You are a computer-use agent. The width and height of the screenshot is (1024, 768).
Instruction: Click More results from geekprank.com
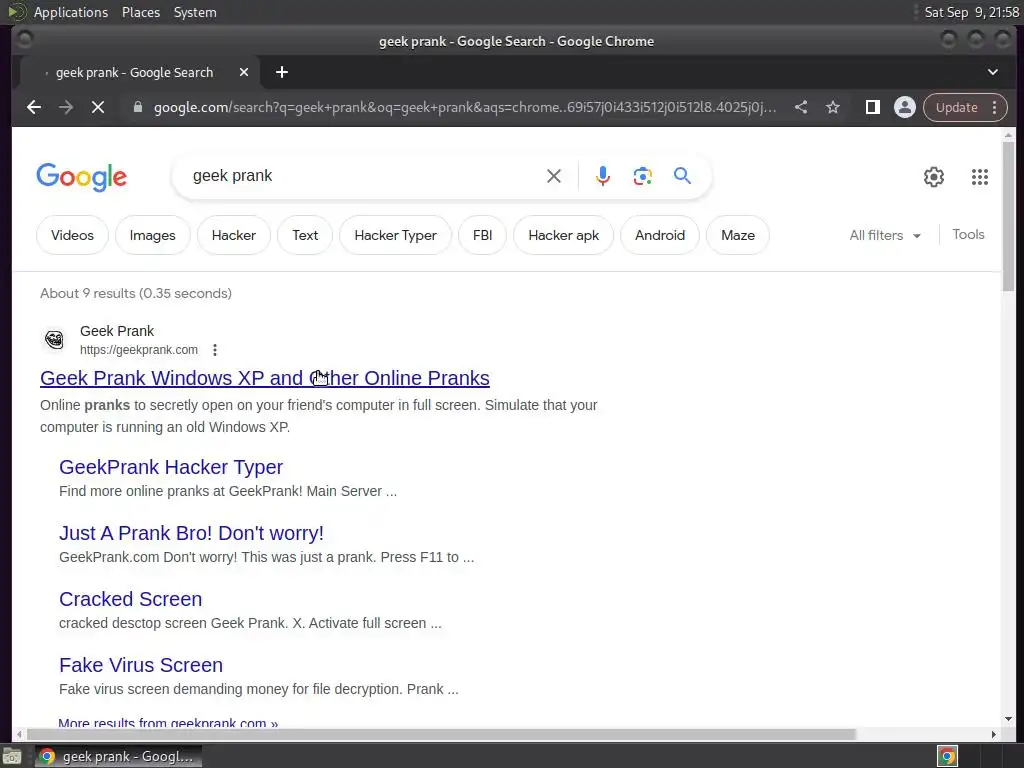(168, 722)
